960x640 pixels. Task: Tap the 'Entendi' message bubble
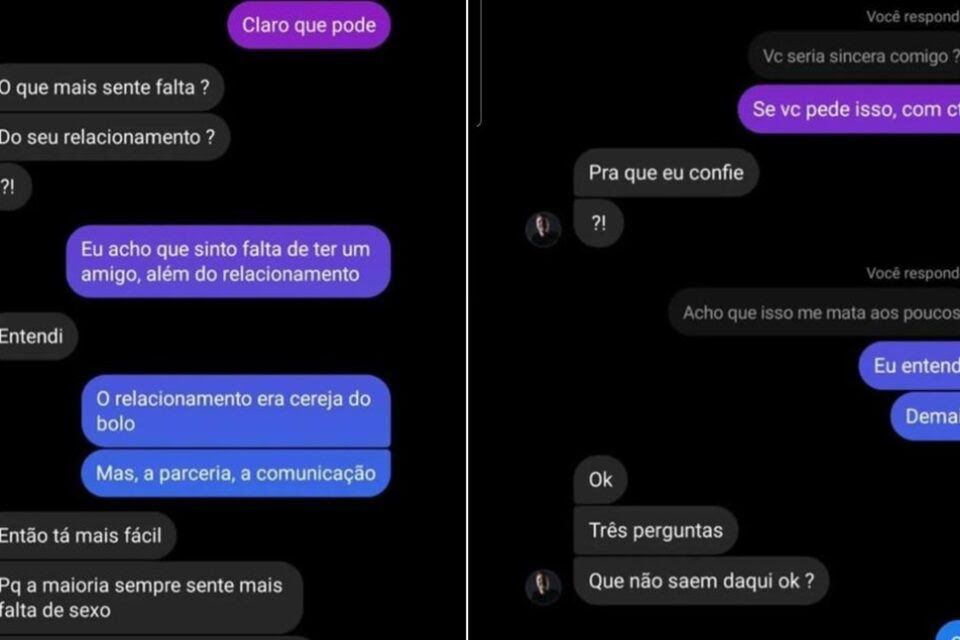[39, 336]
